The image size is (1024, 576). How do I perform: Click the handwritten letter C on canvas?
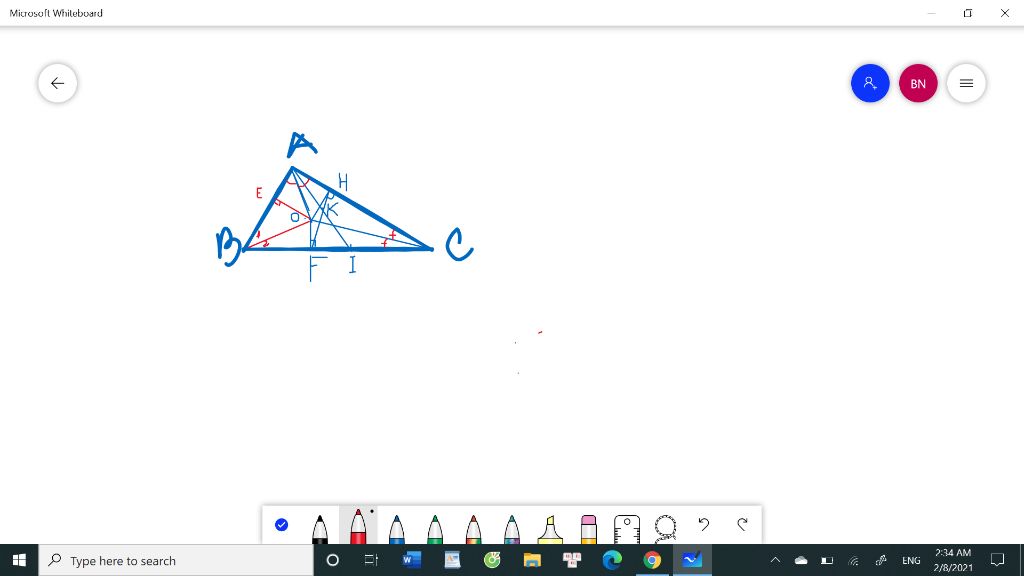459,245
